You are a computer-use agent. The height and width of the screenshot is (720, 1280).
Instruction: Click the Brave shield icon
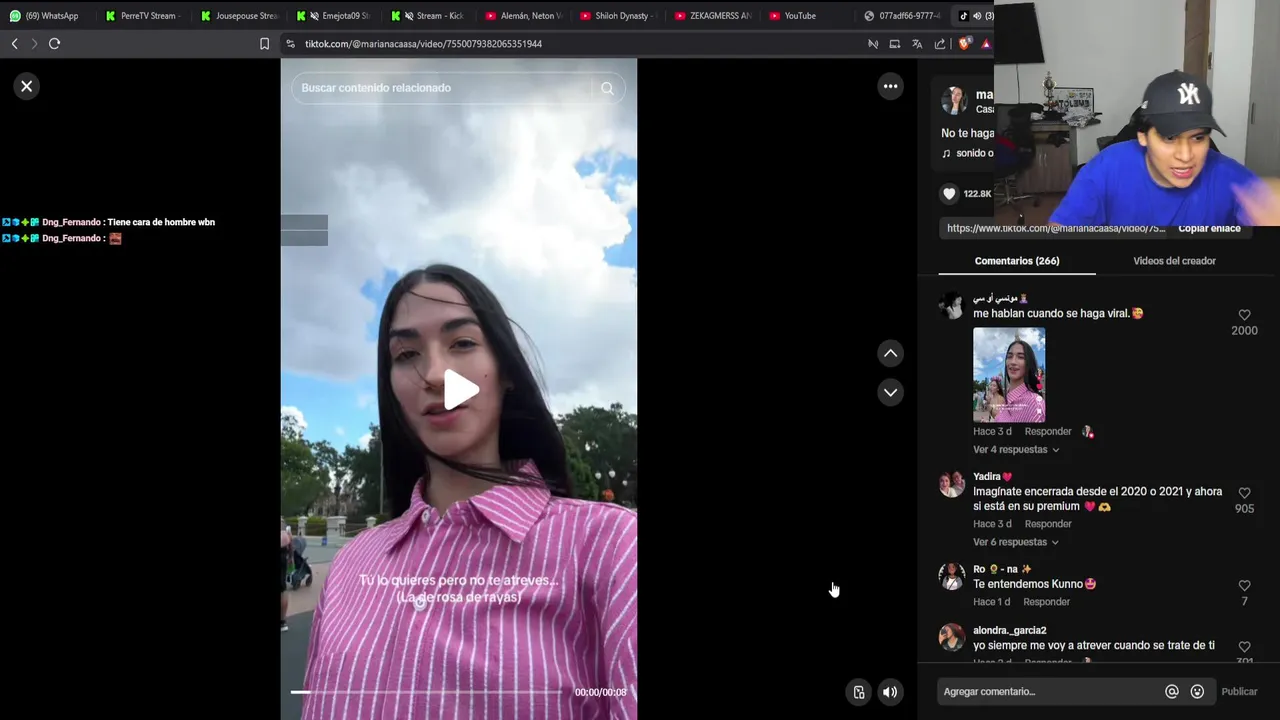pyautogui.click(x=964, y=44)
